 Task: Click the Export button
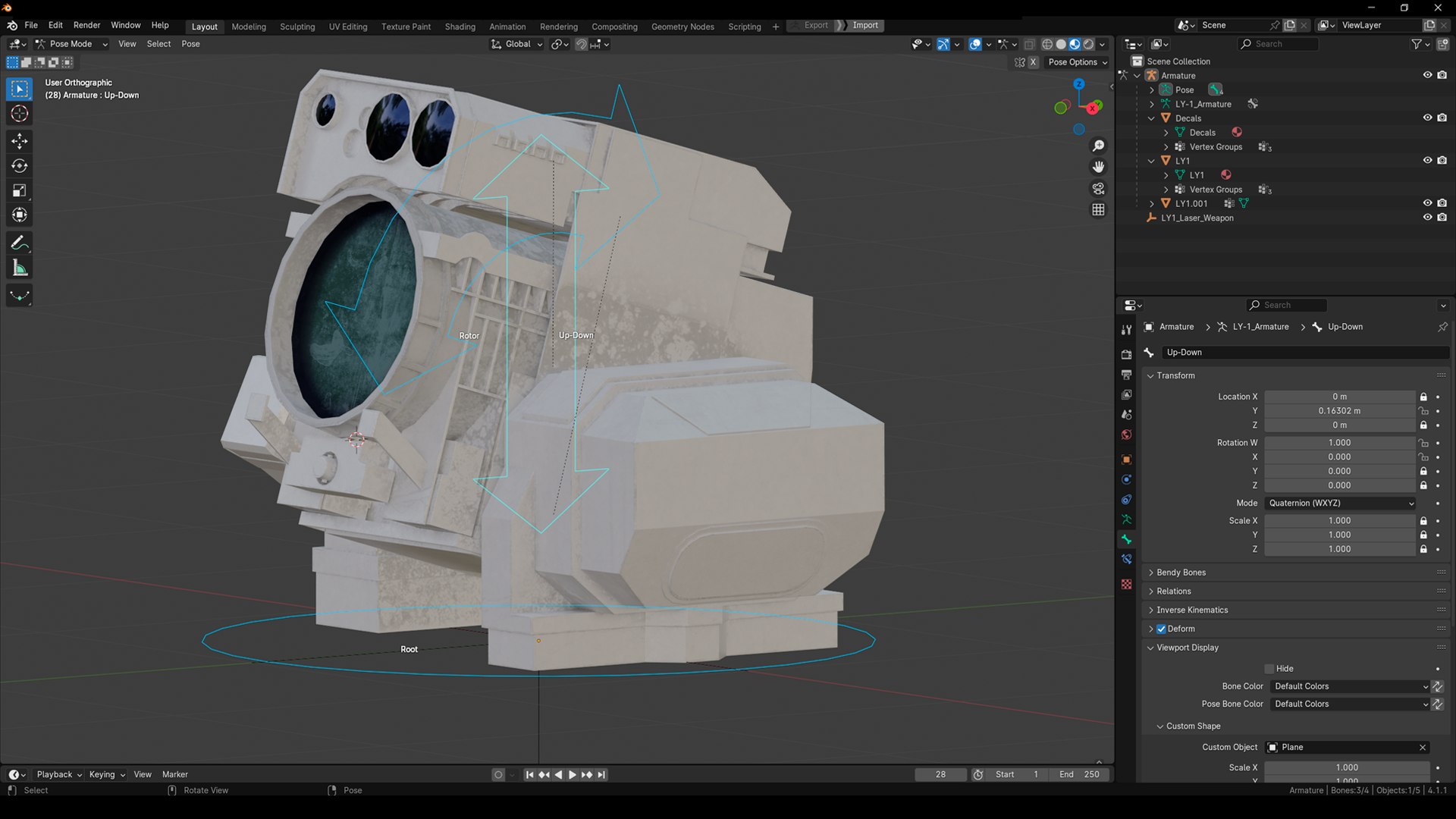point(816,25)
